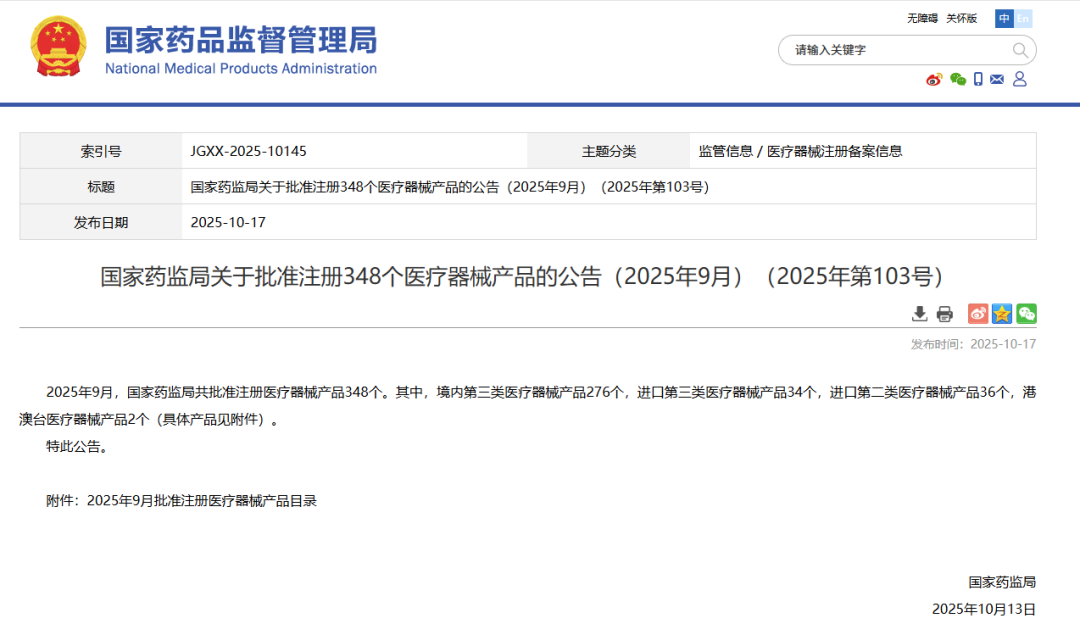Share to QZone with the star icon
This screenshot has width=1080, height=635.
point(1002,314)
